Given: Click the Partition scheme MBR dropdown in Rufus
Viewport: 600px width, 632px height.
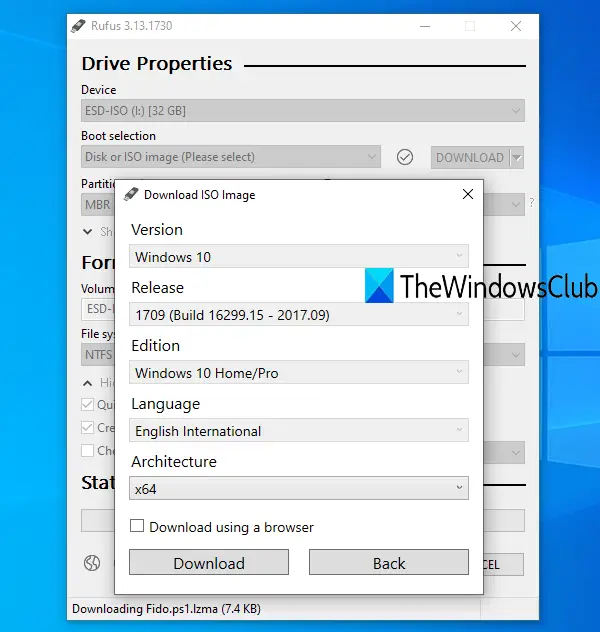Looking at the screenshot, I should pos(98,204).
